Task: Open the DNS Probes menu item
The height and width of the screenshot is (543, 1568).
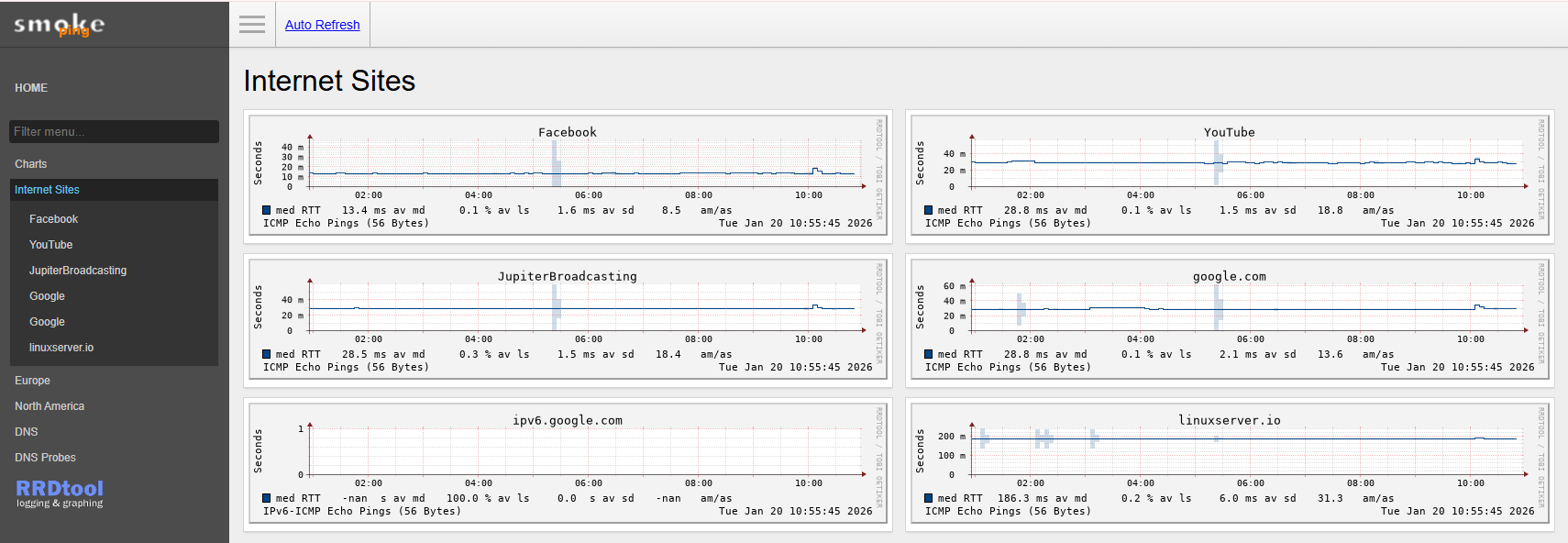Action: 45,458
